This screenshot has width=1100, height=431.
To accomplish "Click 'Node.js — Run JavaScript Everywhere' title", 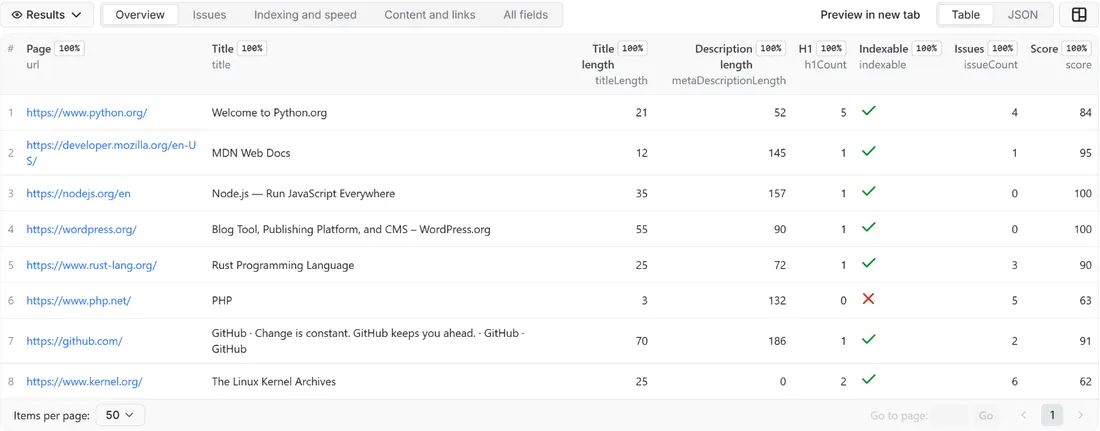I will point(303,193).
